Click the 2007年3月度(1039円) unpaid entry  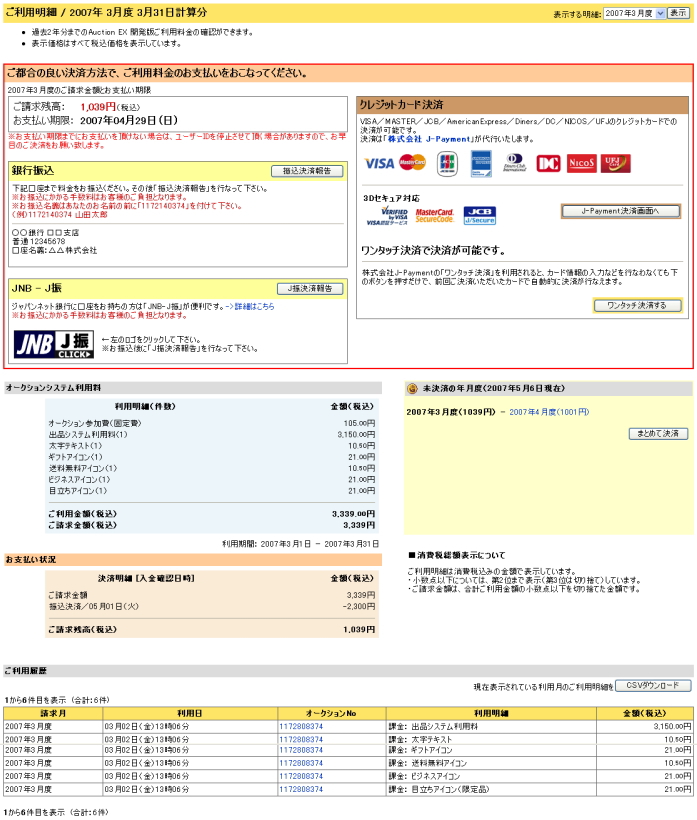450,412
